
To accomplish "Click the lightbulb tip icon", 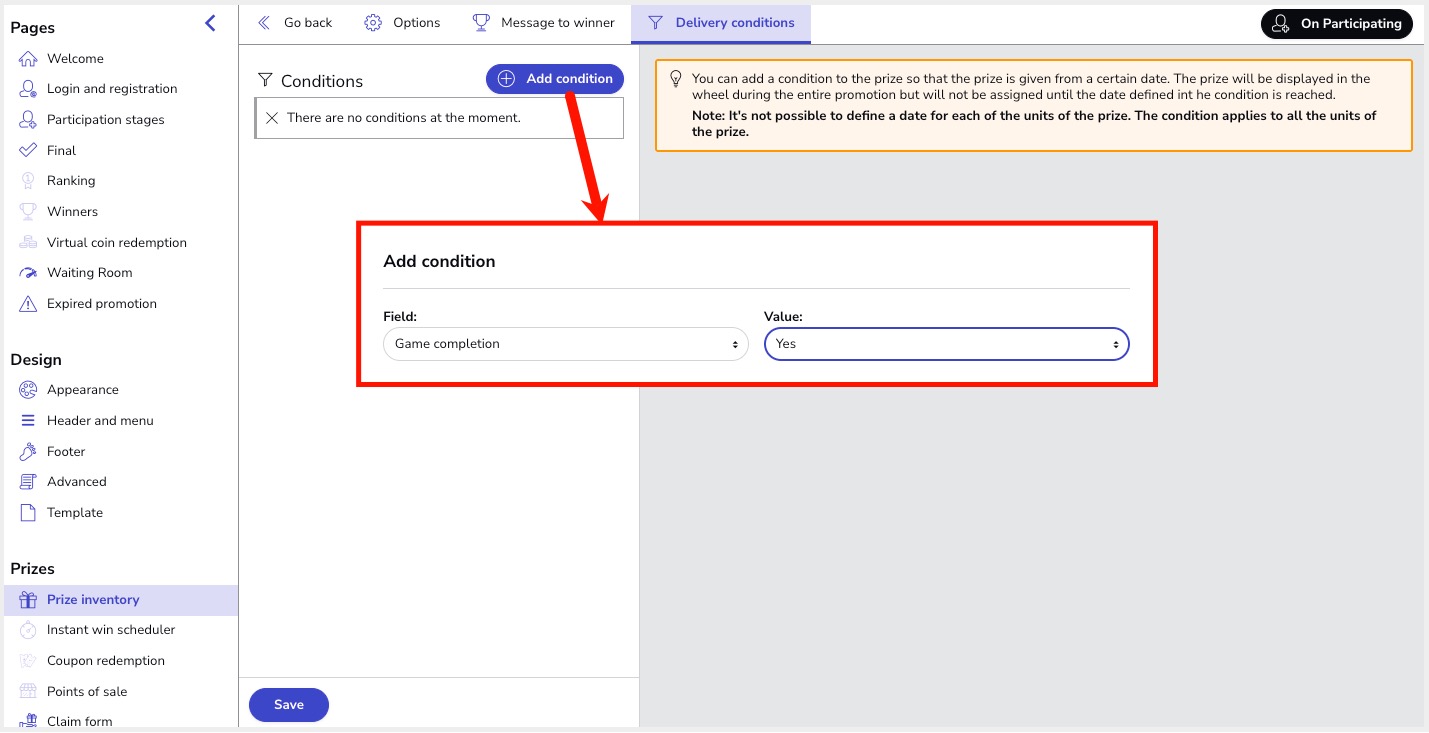I will (676, 78).
